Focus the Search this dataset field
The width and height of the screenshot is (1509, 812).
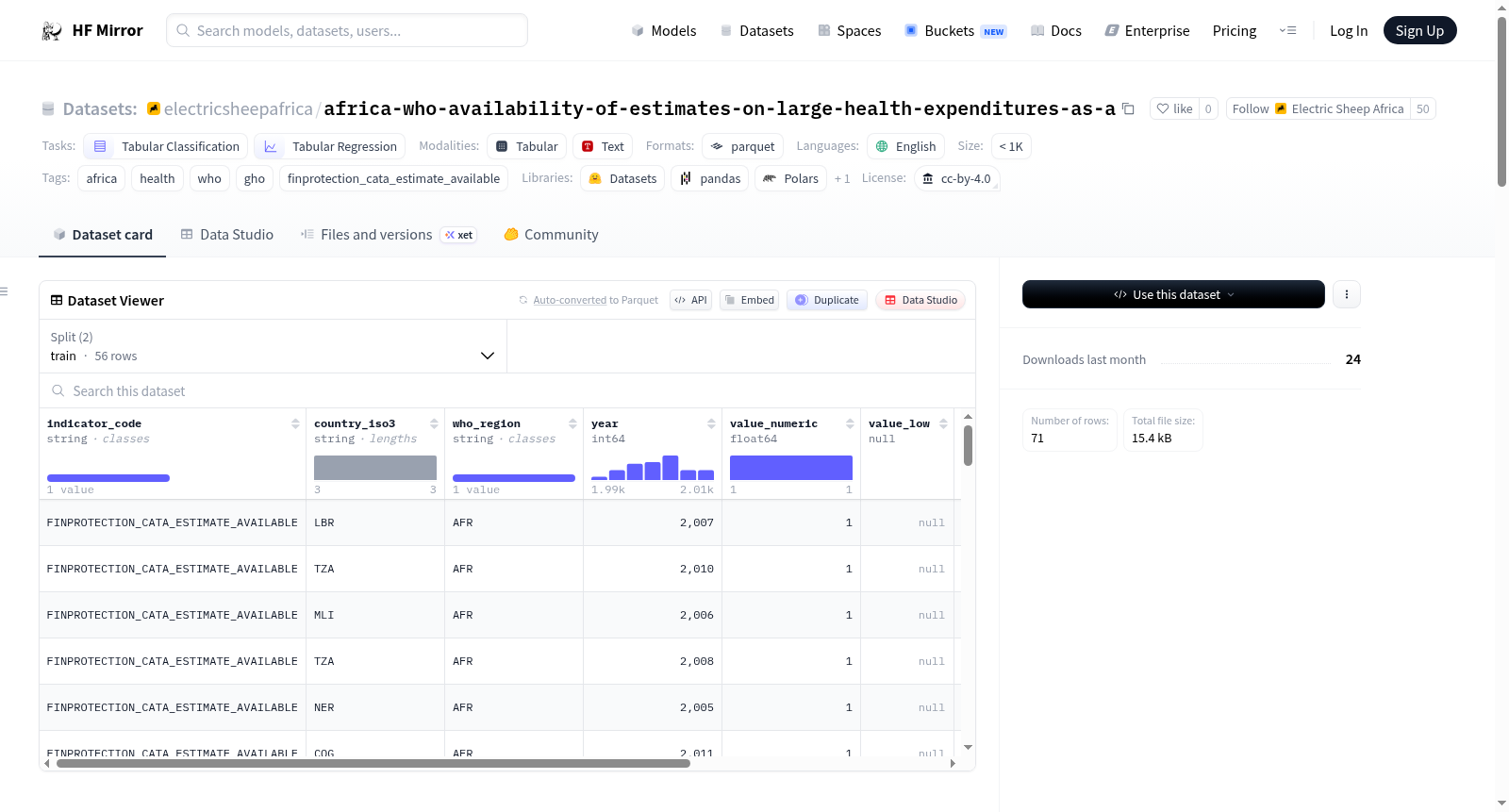tap(507, 391)
